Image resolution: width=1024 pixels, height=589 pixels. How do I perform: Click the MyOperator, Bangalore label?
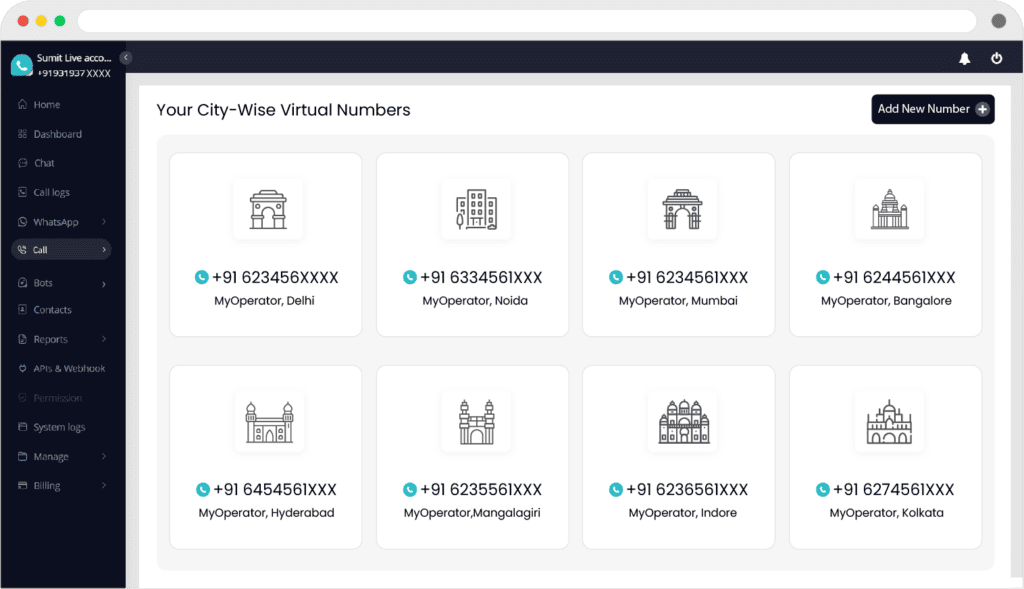click(x=886, y=301)
